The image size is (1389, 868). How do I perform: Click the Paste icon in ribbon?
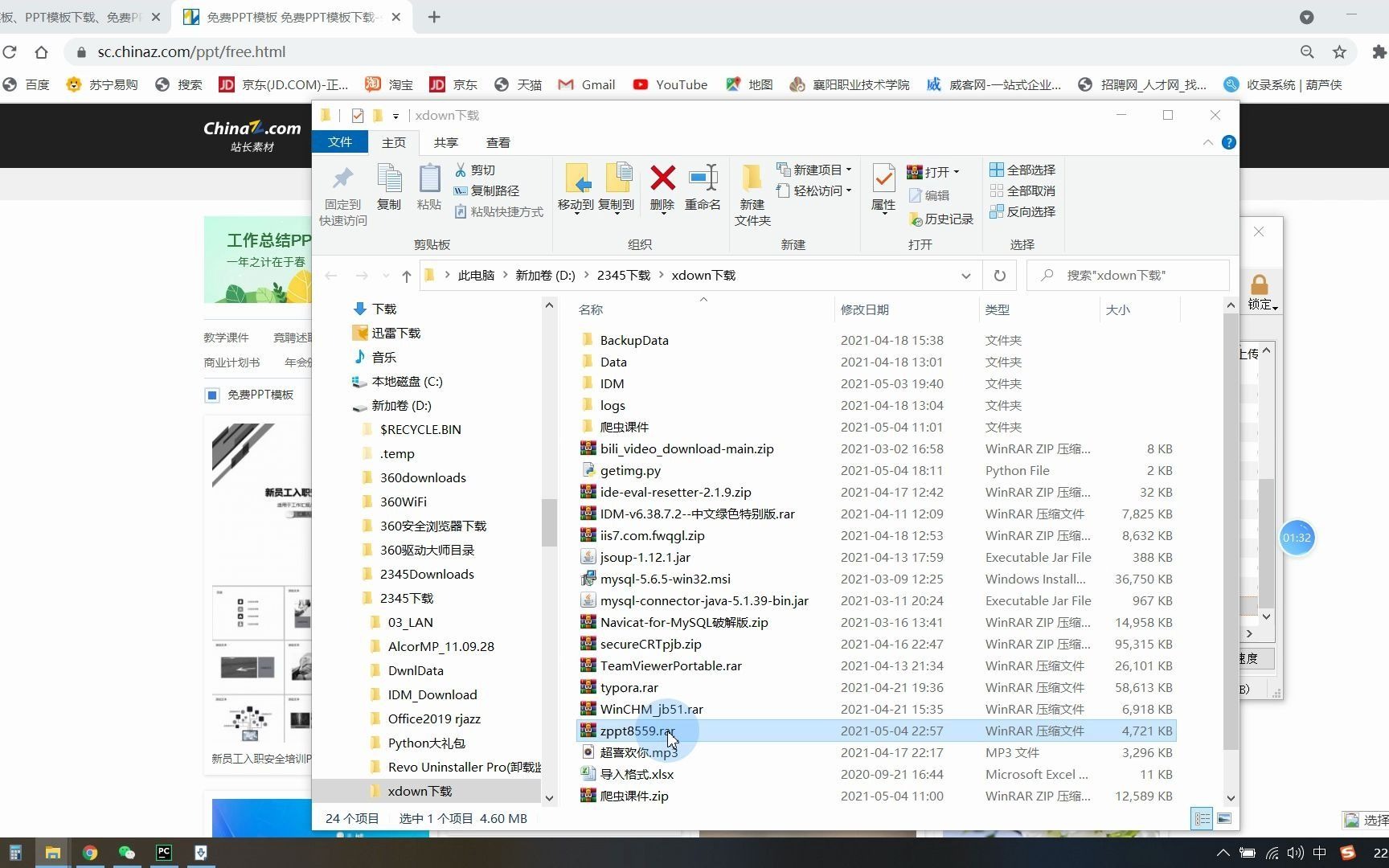click(x=429, y=178)
